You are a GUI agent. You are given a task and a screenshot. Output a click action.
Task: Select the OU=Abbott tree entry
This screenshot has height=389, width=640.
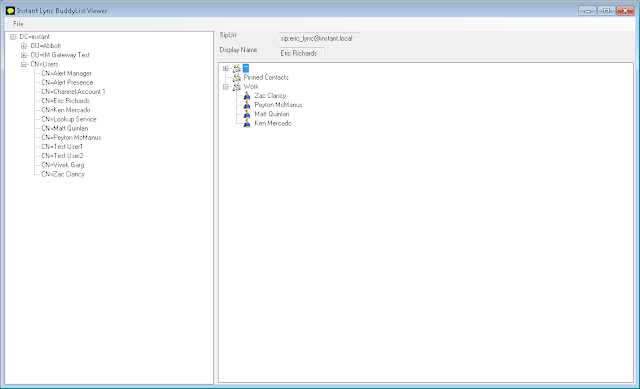(x=46, y=46)
